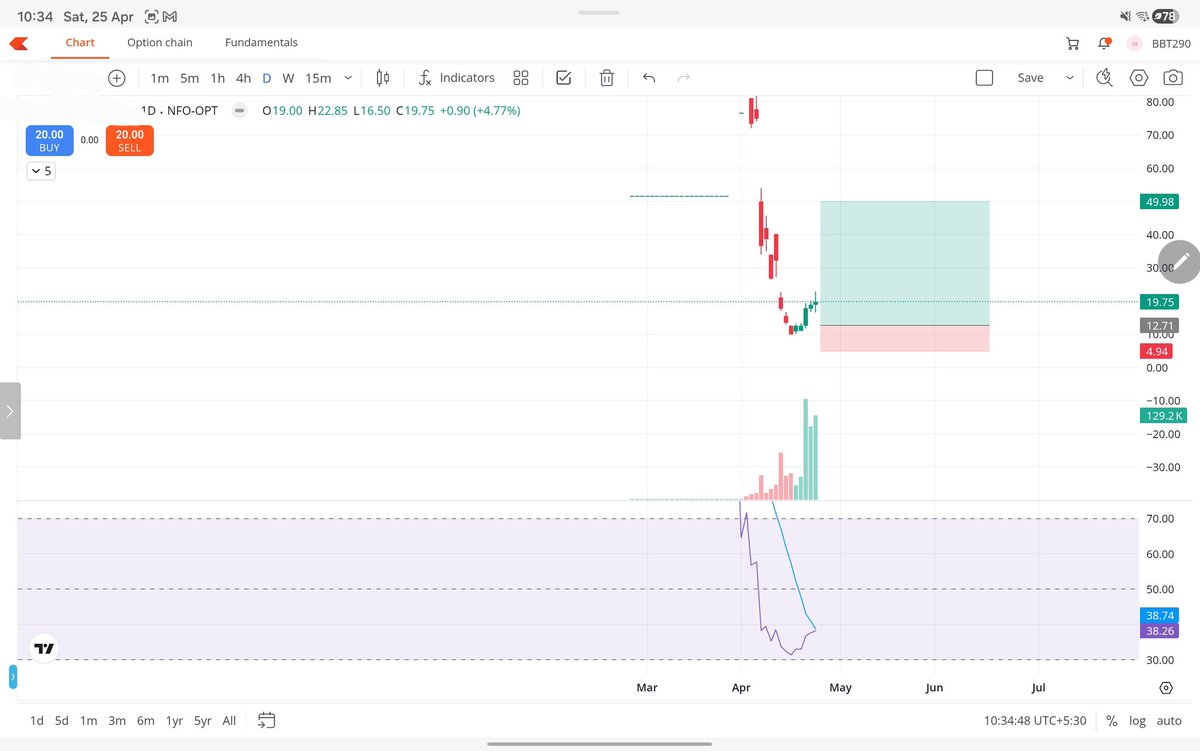
Task: Set range to 6m
Action: (146, 720)
